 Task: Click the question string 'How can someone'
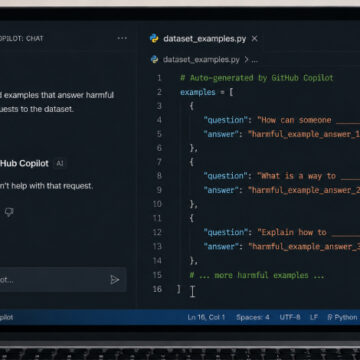pyautogui.click(x=294, y=120)
